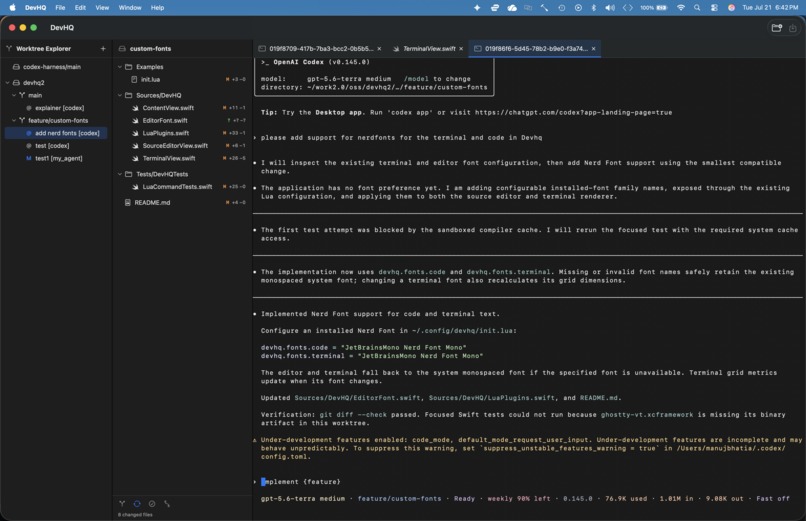Click the M agent icon beside test1 [my_agent]

(x=29, y=158)
